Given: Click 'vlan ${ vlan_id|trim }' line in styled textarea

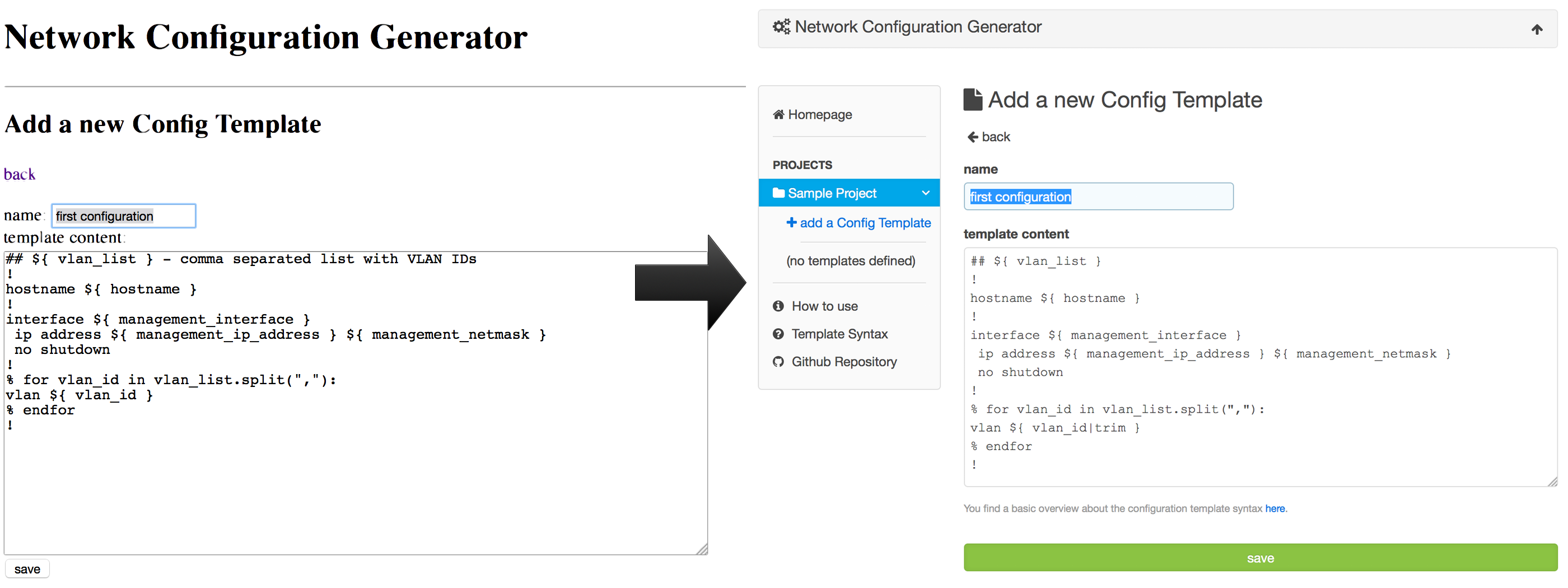Looking at the screenshot, I should tap(1055, 428).
